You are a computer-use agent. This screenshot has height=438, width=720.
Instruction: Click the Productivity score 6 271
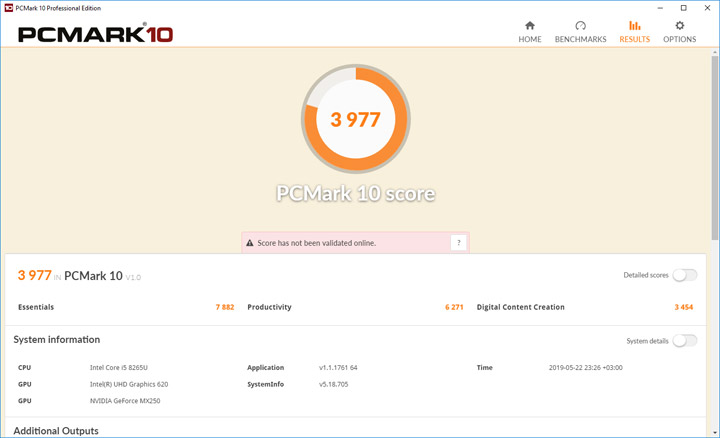pyautogui.click(x=454, y=307)
